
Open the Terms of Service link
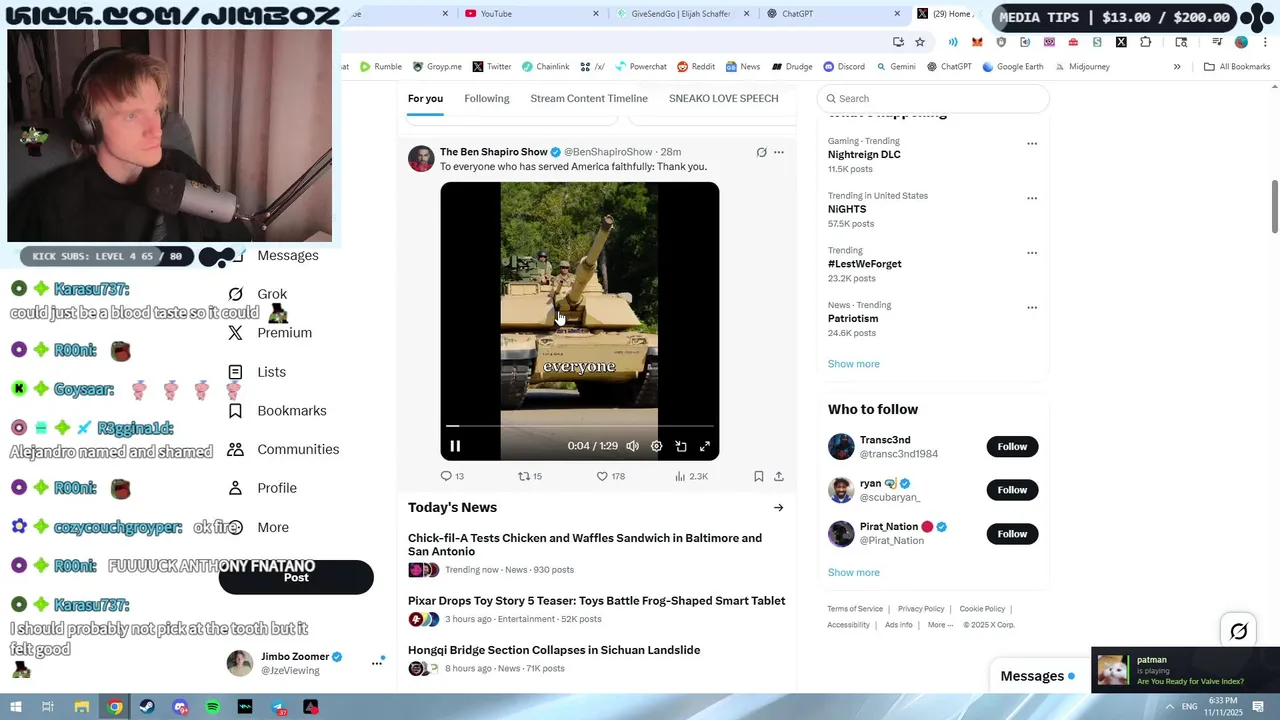[x=855, y=608]
